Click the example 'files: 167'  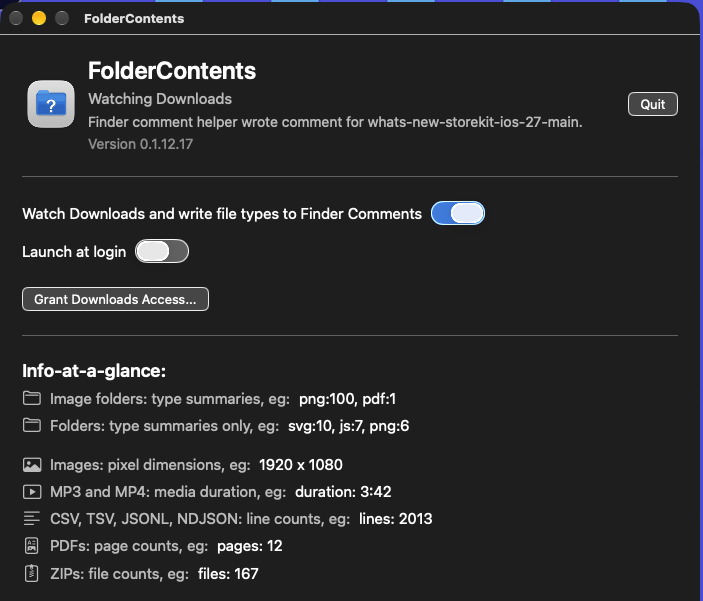(228, 574)
